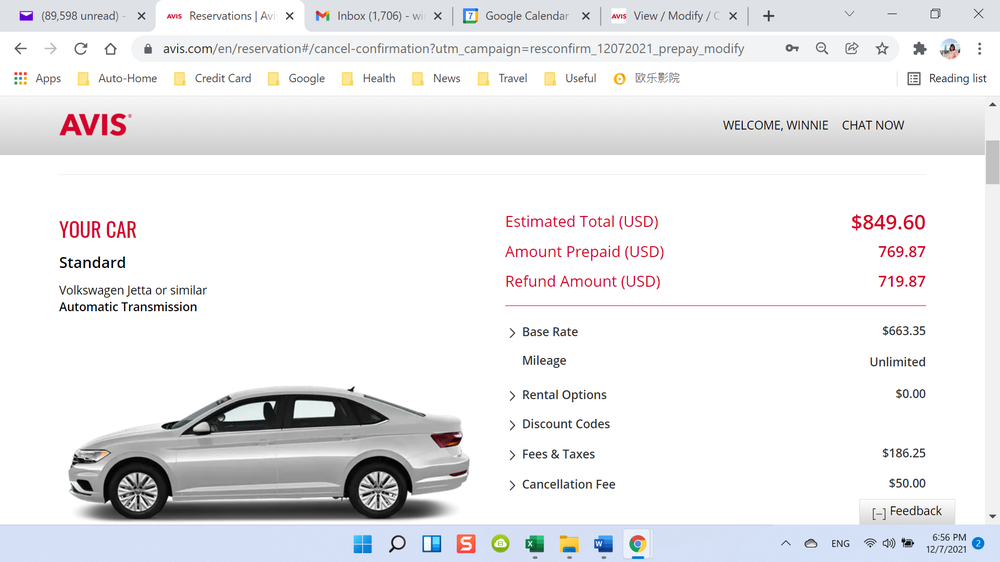Open the Health bookmark folder

(x=369, y=78)
